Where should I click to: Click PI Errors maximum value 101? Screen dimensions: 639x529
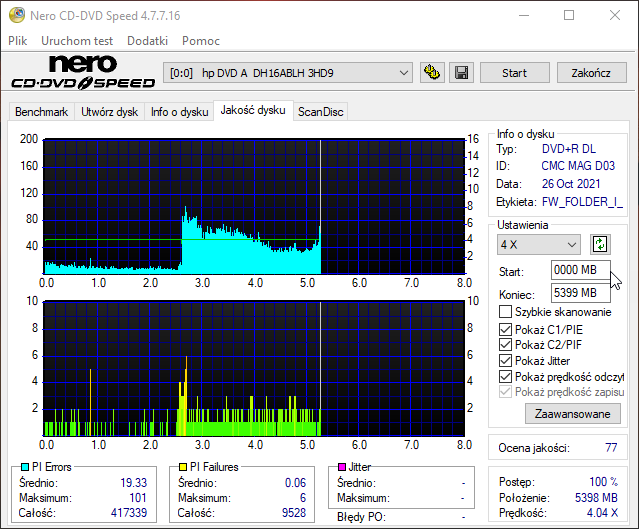[138, 498]
